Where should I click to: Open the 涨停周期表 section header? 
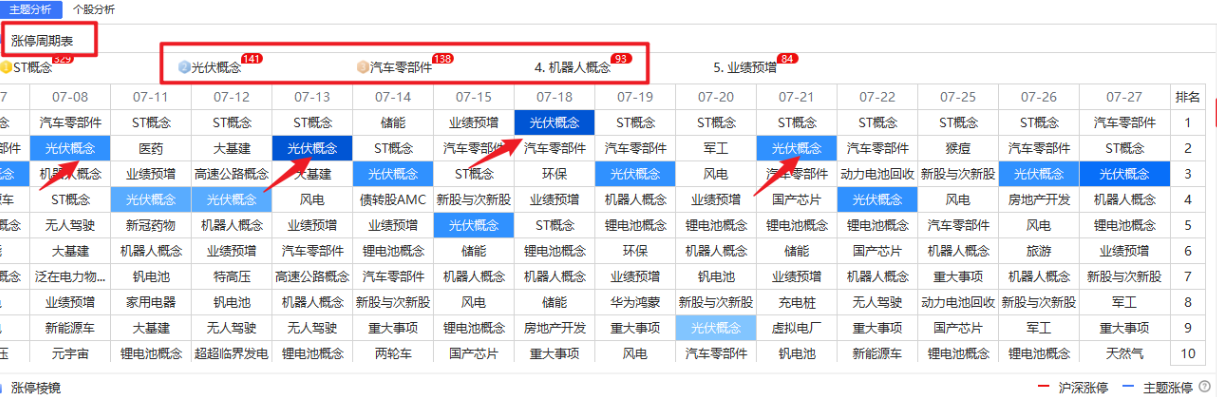42,41
